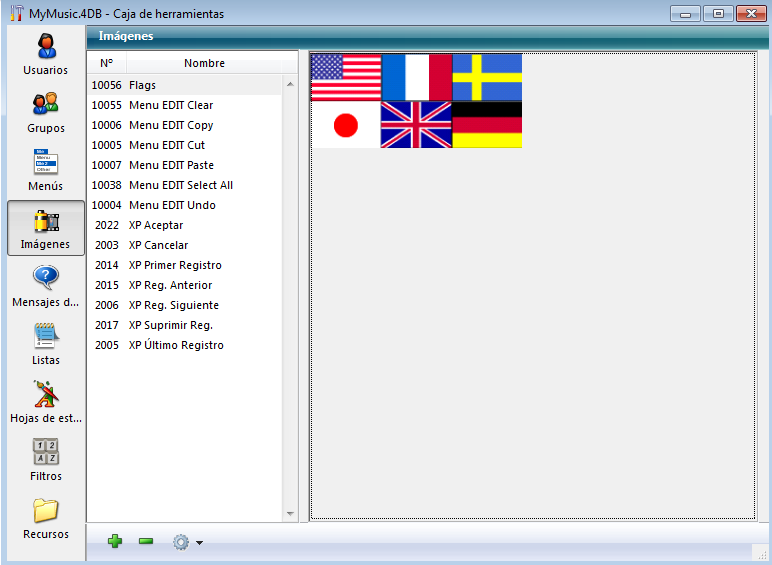The image size is (772, 565).
Task: Open the Recursos folder page
Action: pos(46,518)
